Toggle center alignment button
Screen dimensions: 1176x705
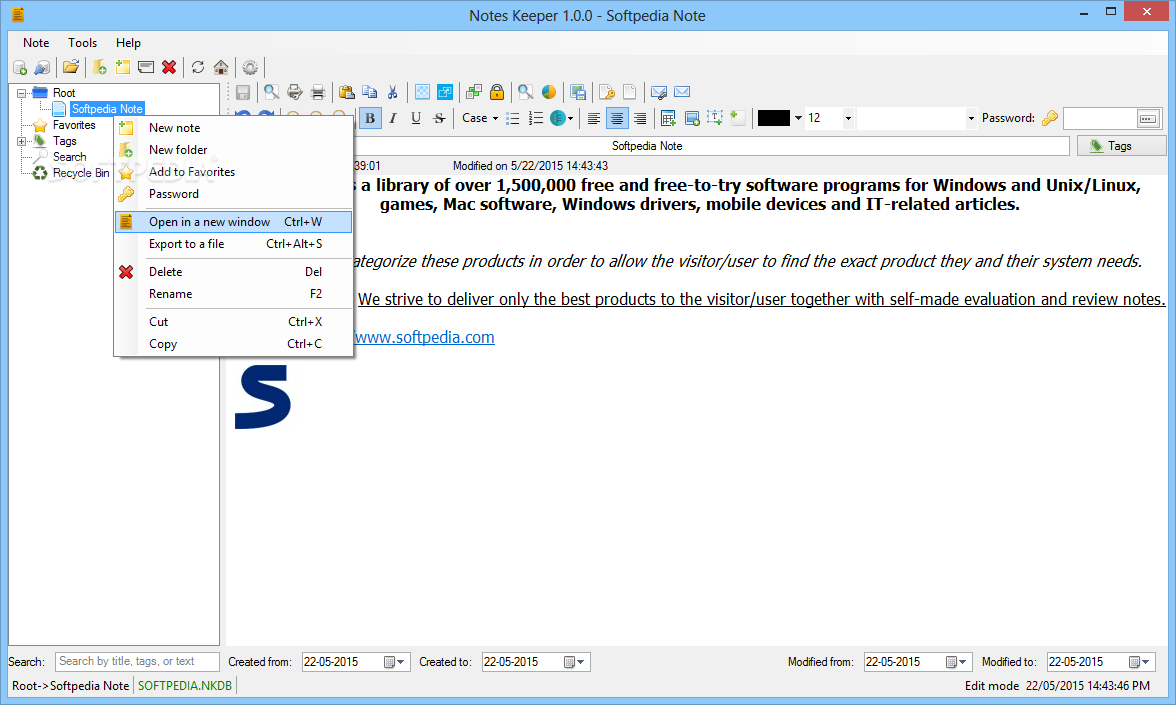click(616, 118)
